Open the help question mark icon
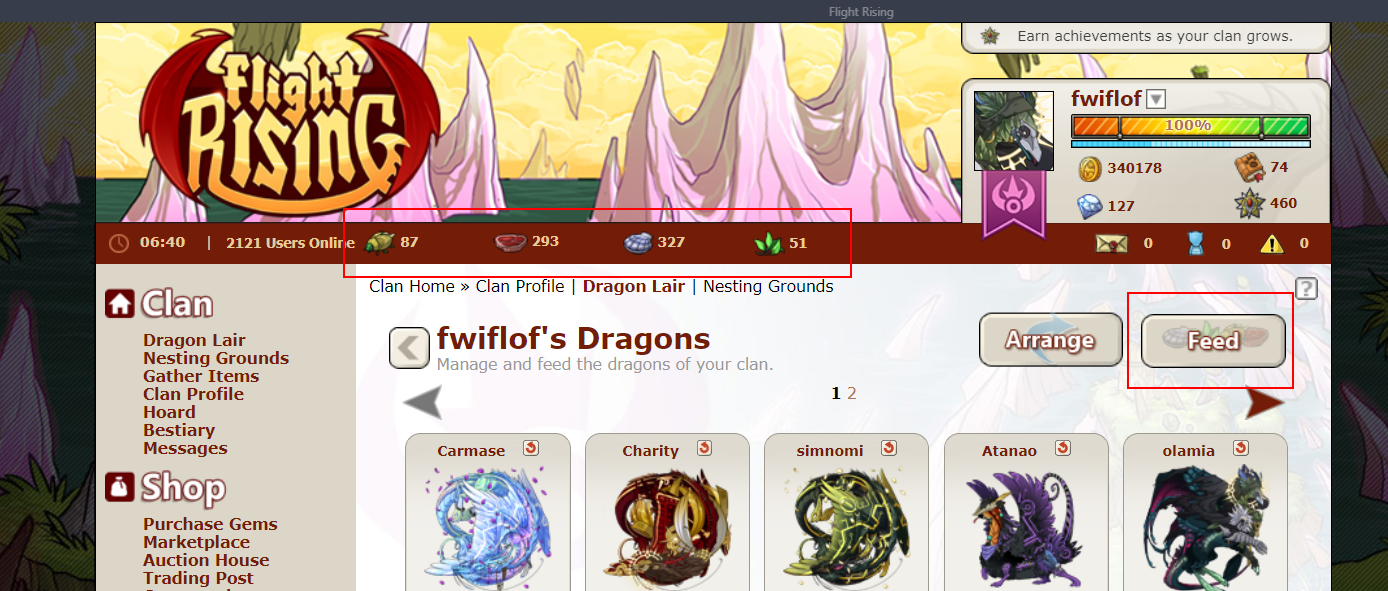Image resolution: width=1388 pixels, height=591 pixels. [1306, 289]
